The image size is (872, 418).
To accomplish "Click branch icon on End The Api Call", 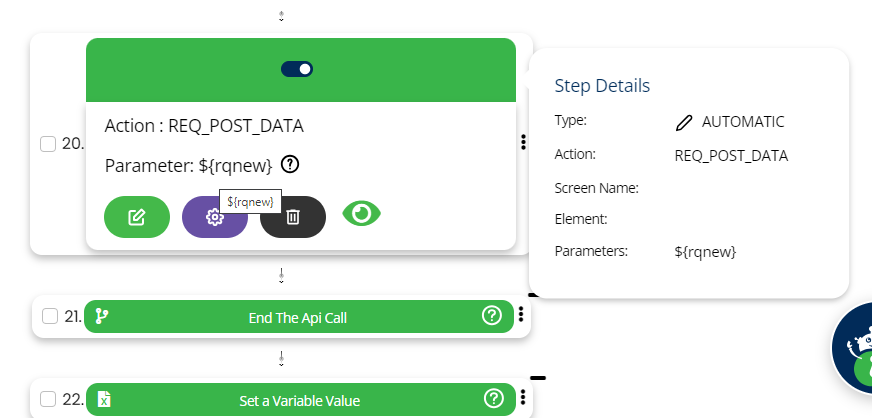I will (x=101, y=317).
